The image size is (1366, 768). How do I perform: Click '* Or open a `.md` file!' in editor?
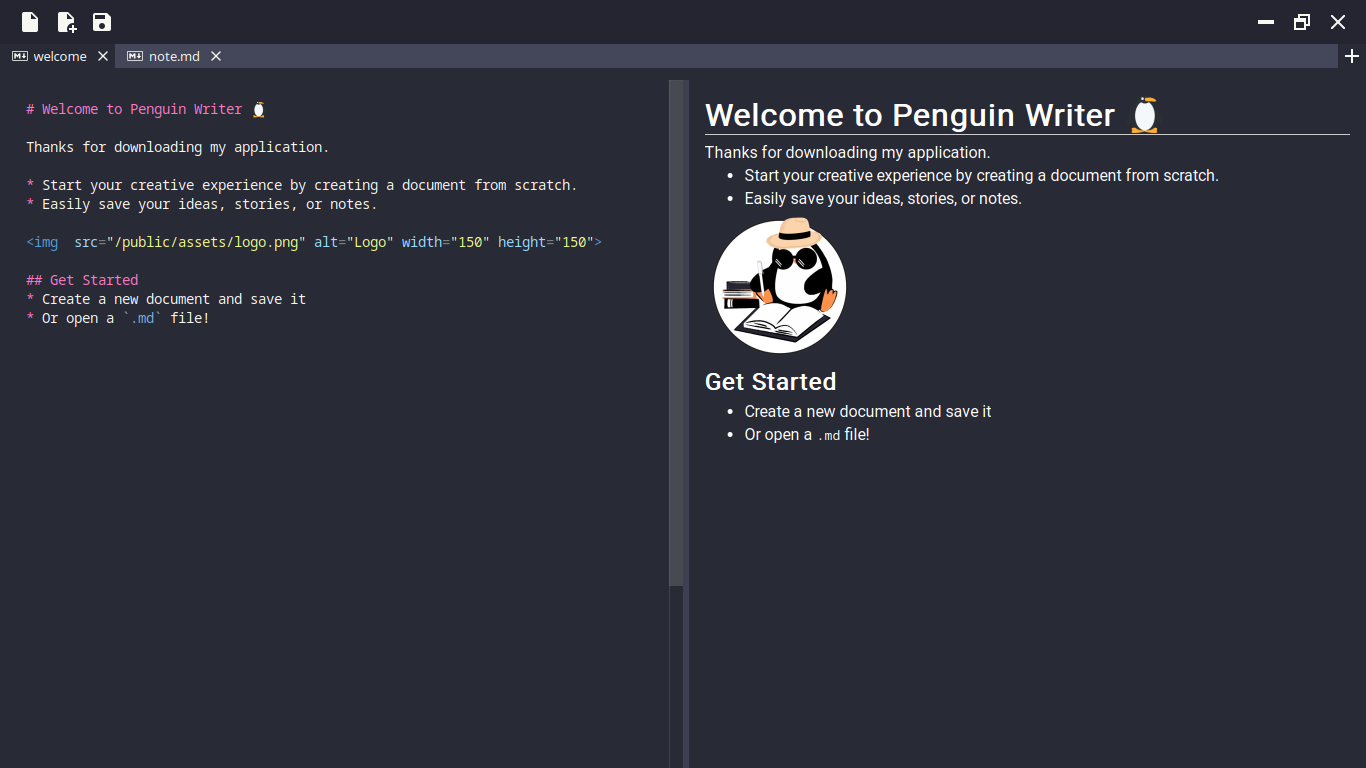pyautogui.click(x=118, y=318)
